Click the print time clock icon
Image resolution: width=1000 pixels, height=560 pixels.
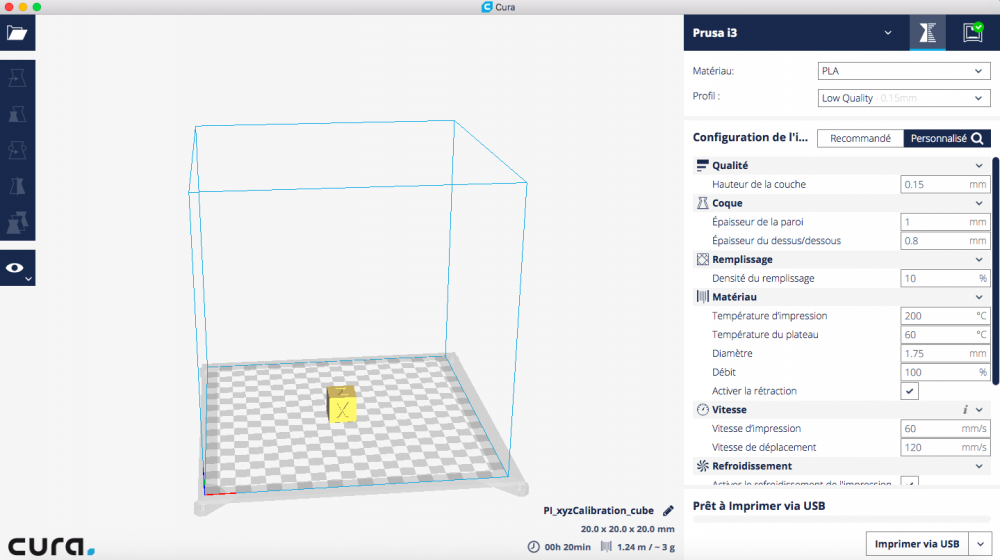534,547
